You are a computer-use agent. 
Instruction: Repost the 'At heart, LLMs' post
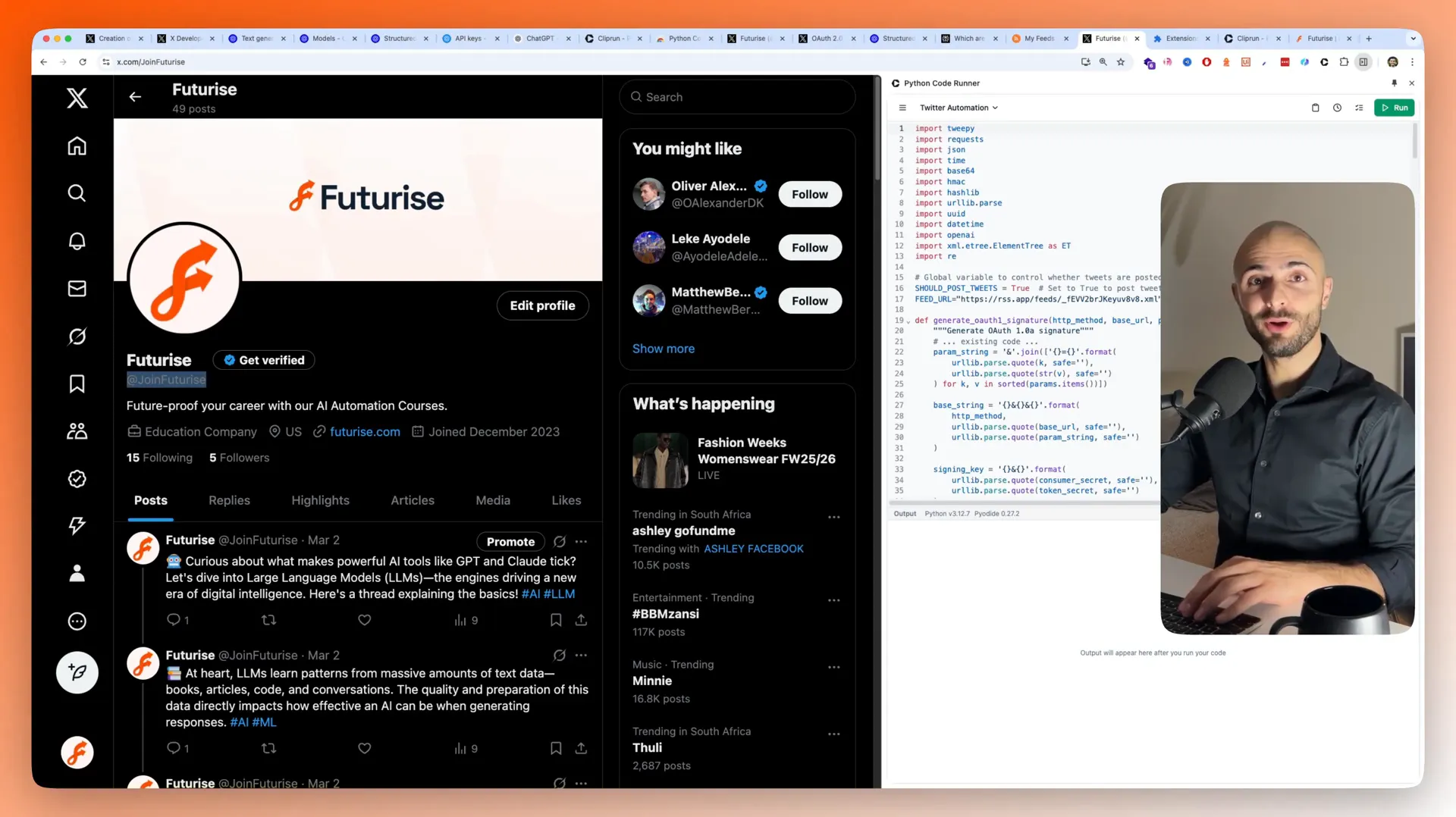pyautogui.click(x=268, y=748)
